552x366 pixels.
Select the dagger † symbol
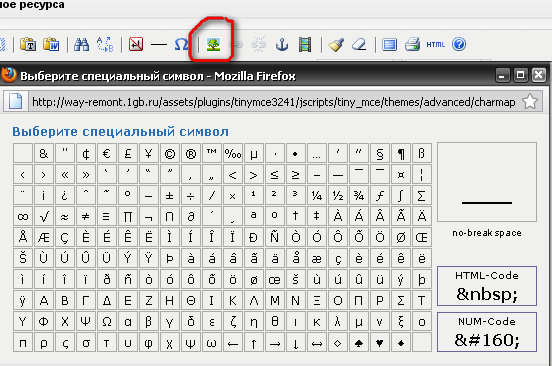point(296,216)
